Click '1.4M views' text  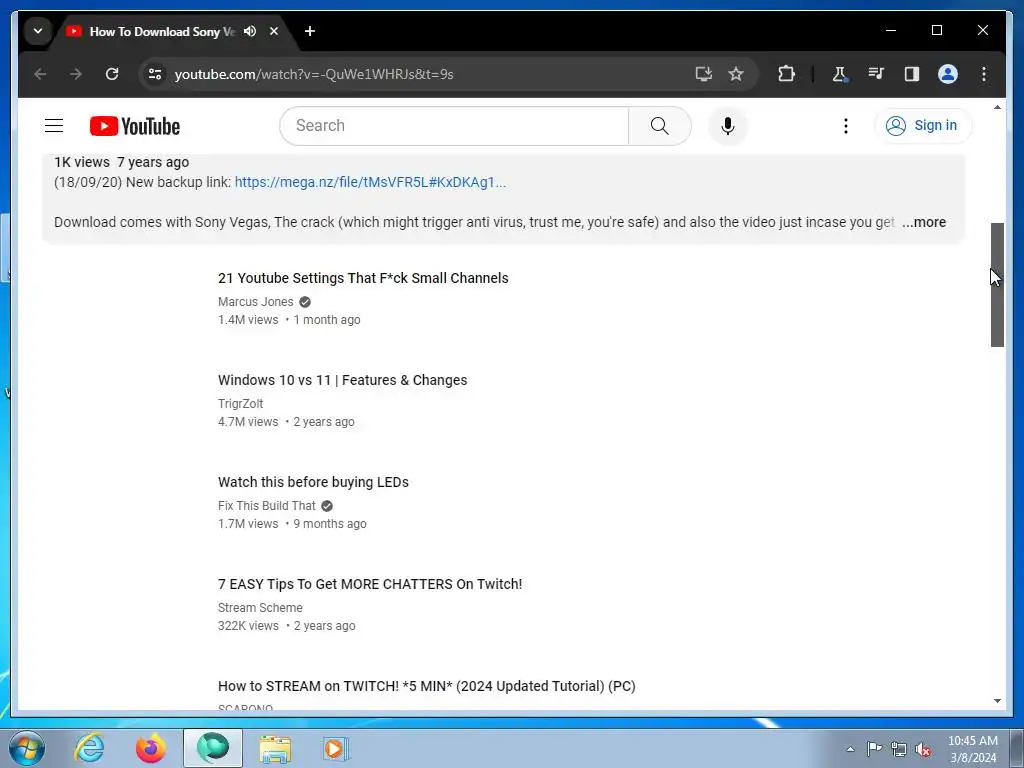[x=248, y=320]
